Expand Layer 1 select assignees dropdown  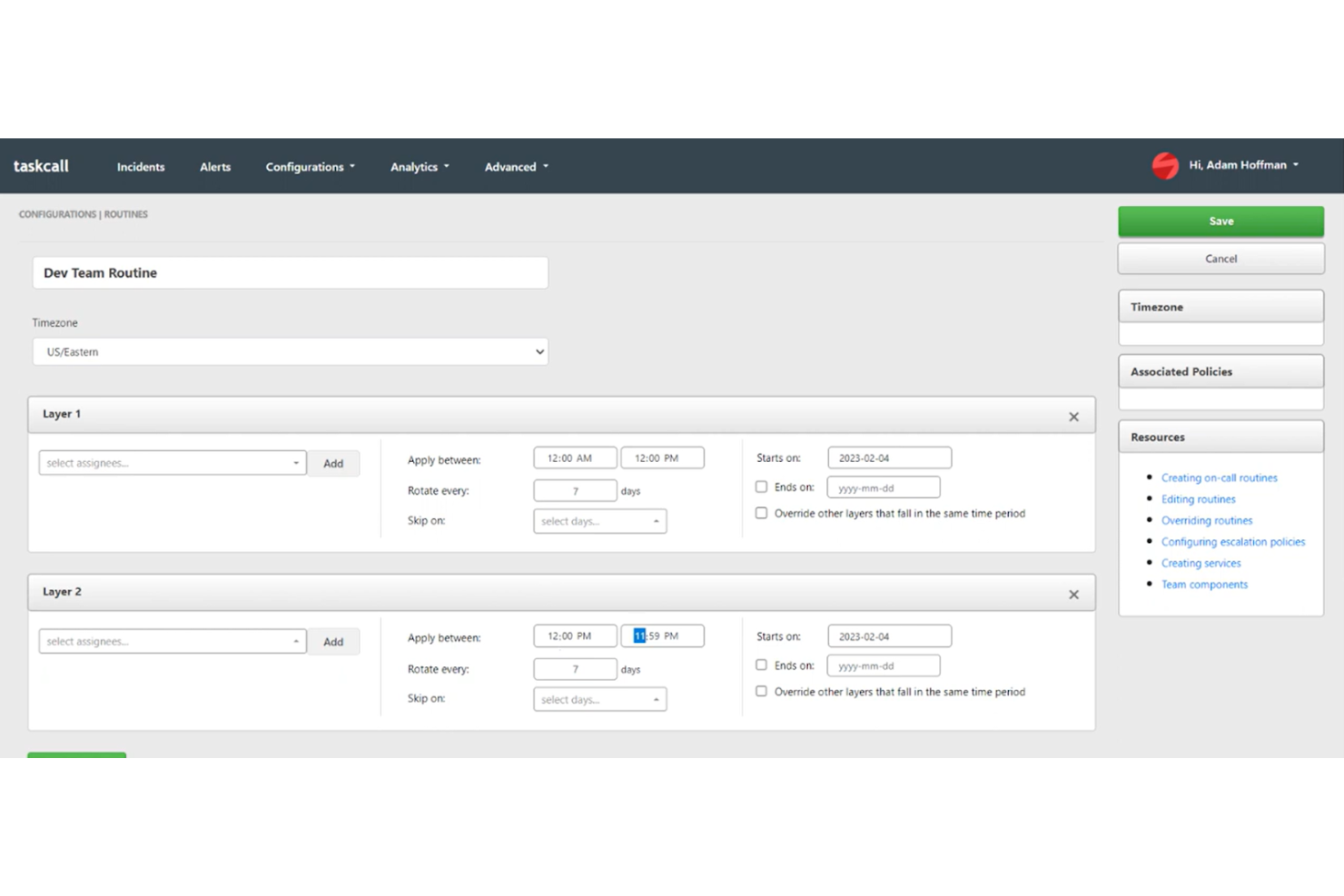tap(172, 463)
